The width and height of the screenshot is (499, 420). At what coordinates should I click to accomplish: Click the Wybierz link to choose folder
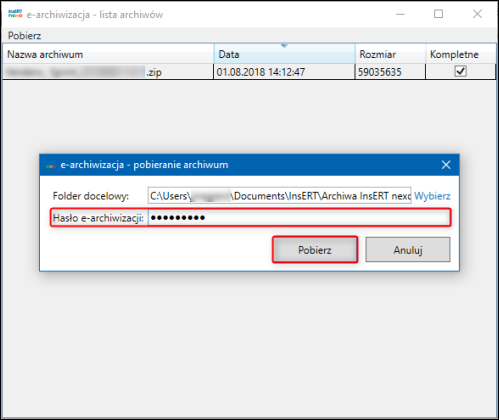(432, 196)
